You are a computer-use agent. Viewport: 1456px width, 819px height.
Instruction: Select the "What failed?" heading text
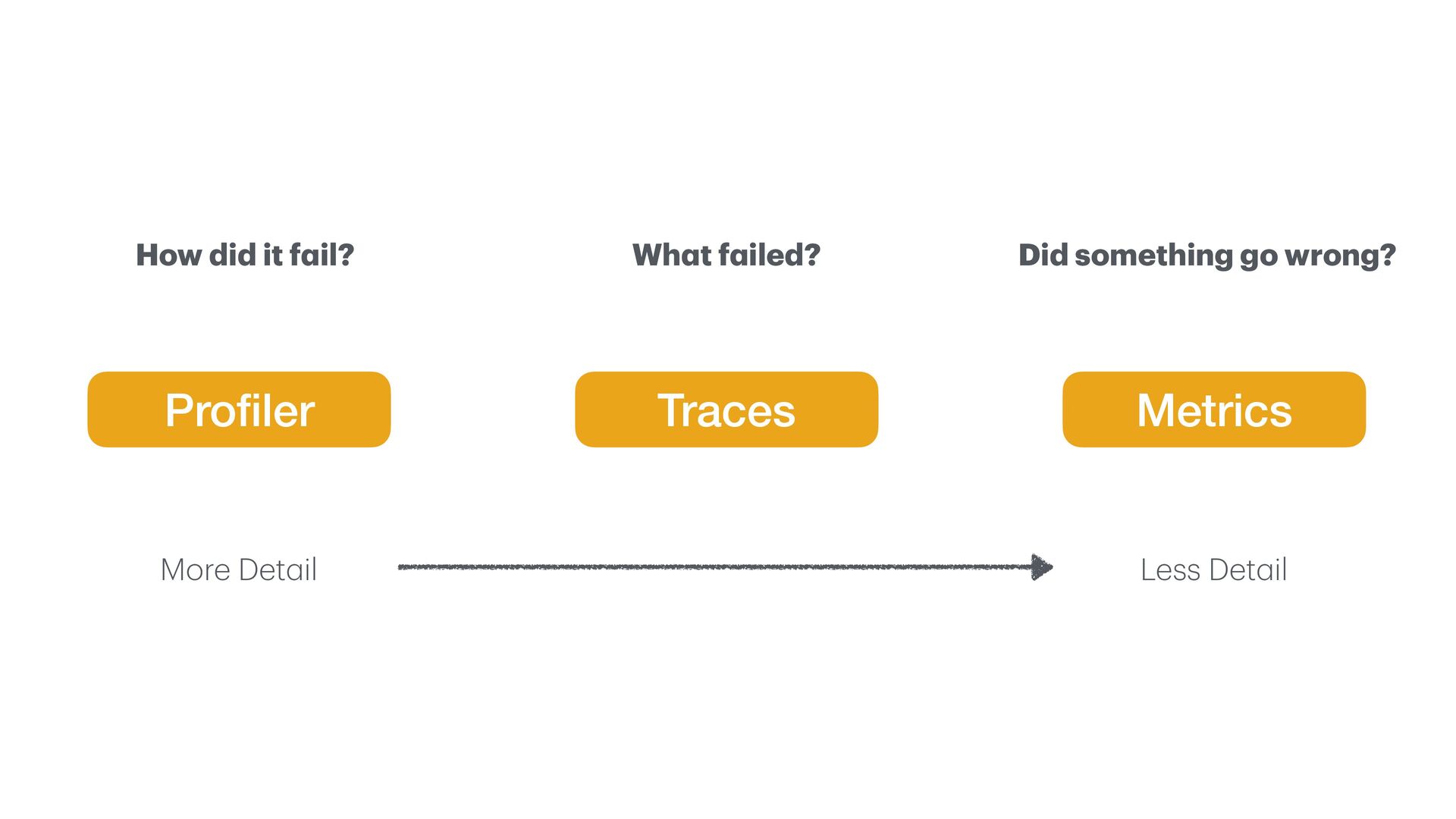coord(726,256)
